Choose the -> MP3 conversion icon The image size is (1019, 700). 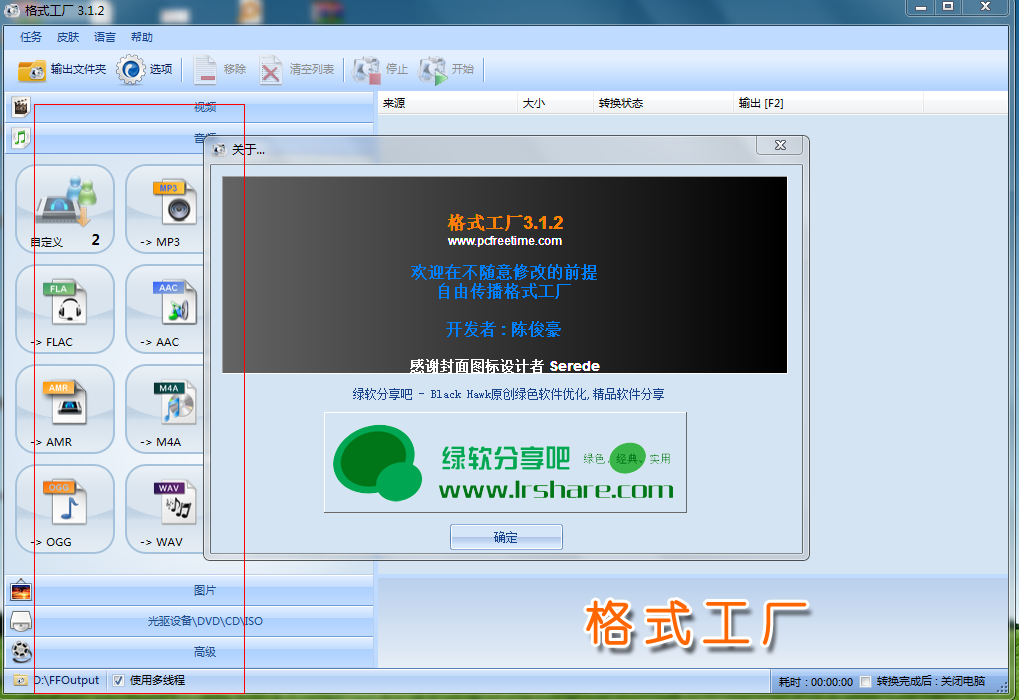[165, 209]
